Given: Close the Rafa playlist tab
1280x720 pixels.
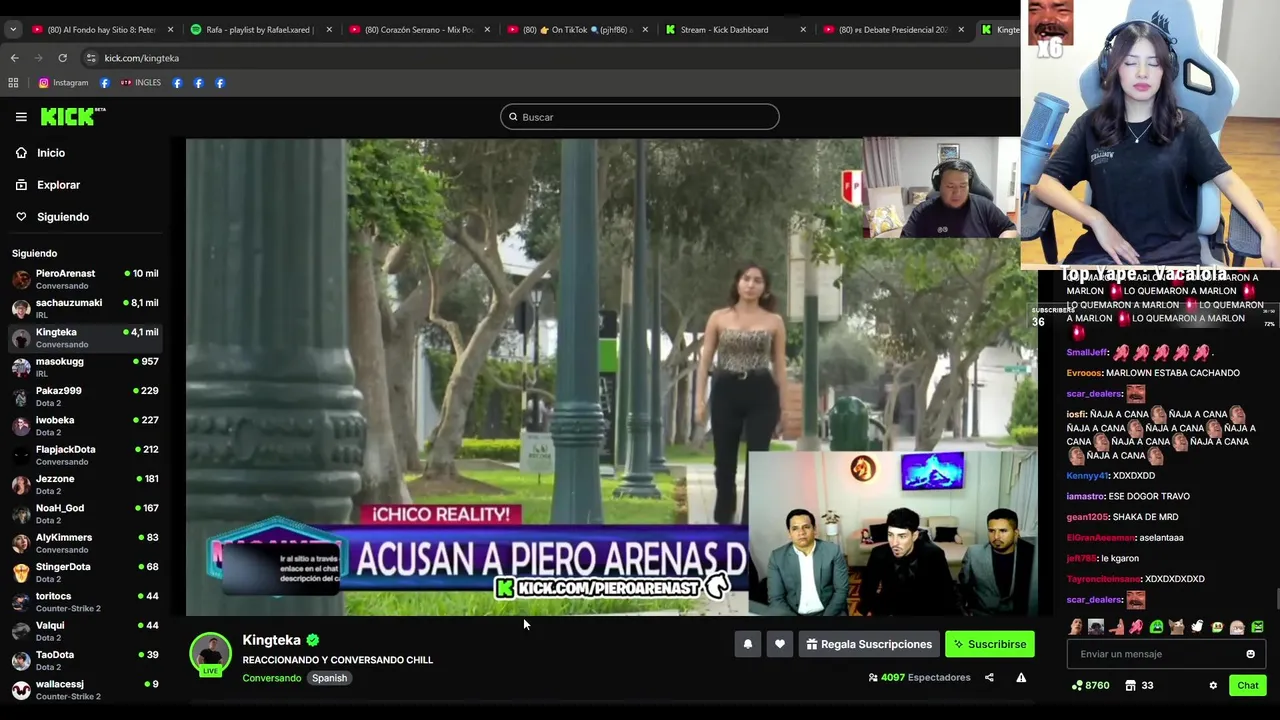Looking at the screenshot, I should pos(329,30).
